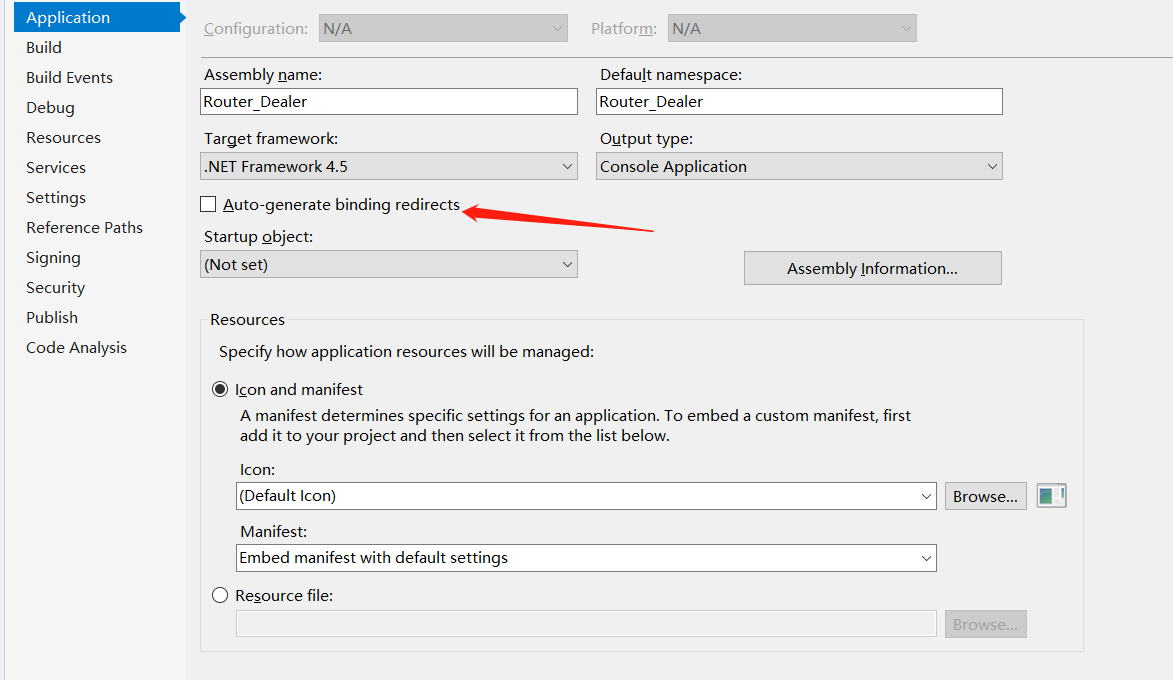Image resolution: width=1173 pixels, height=680 pixels.
Task: Expand the Startup object dropdown
Action: coord(388,265)
